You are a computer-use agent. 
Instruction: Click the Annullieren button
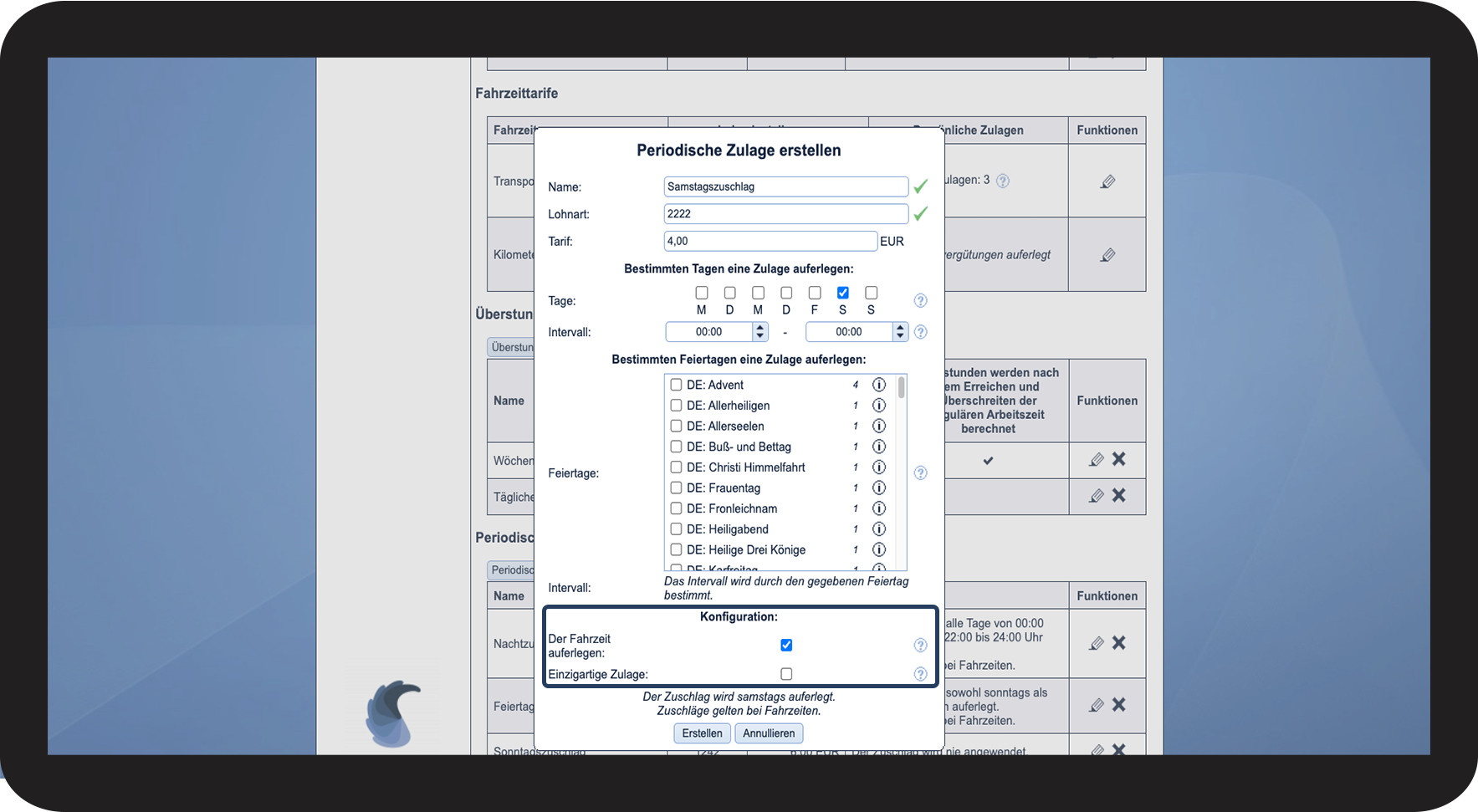[x=769, y=733]
